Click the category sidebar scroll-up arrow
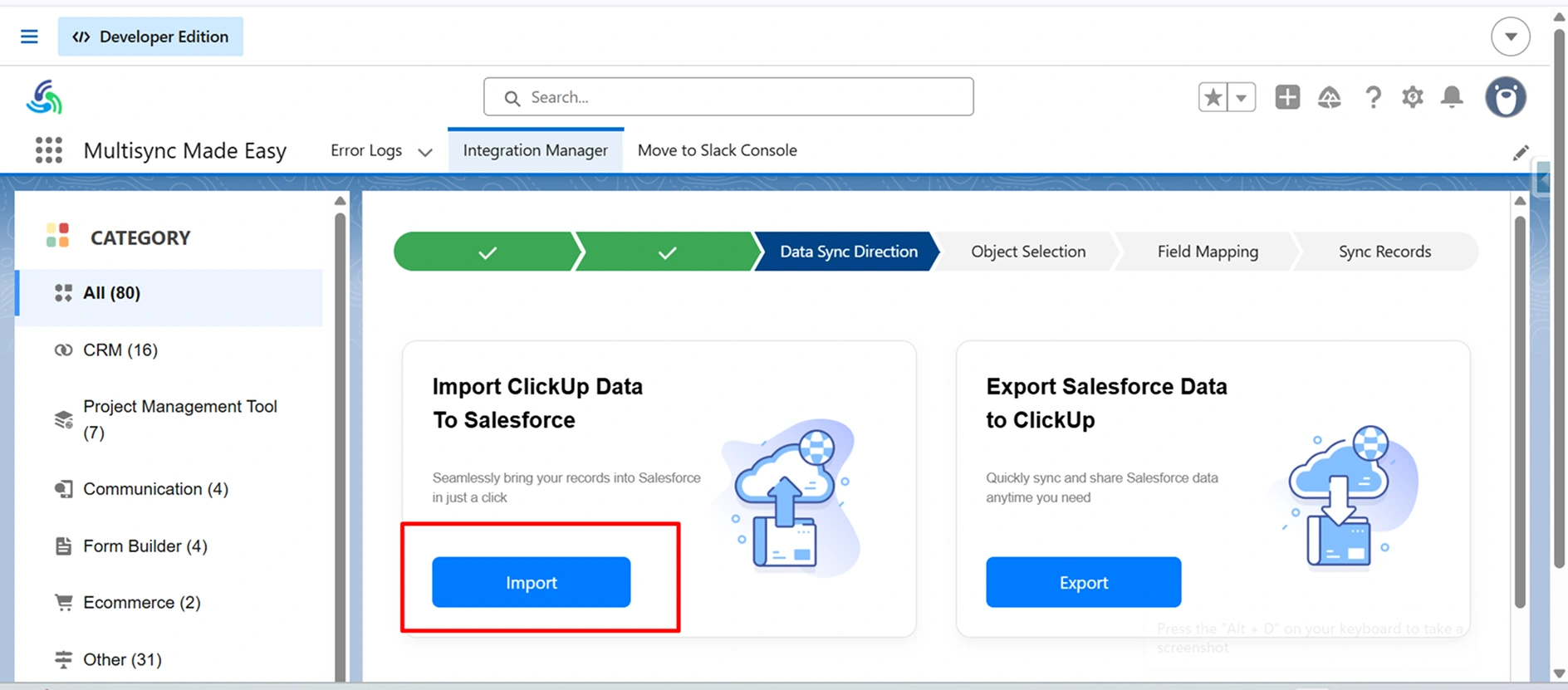Viewport: 1568px width, 690px height. pos(340,201)
